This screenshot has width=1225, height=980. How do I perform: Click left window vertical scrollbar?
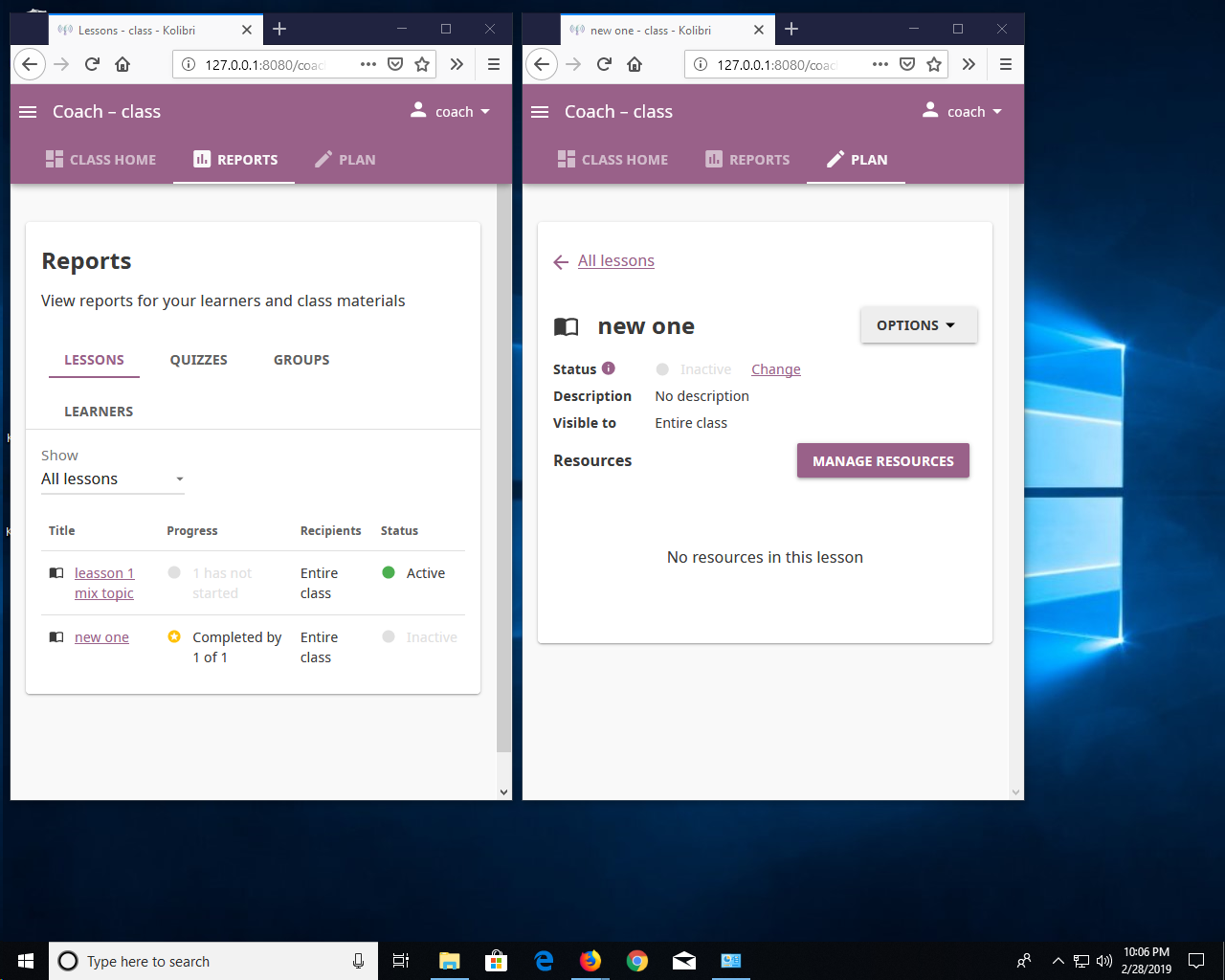[x=504, y=469]
